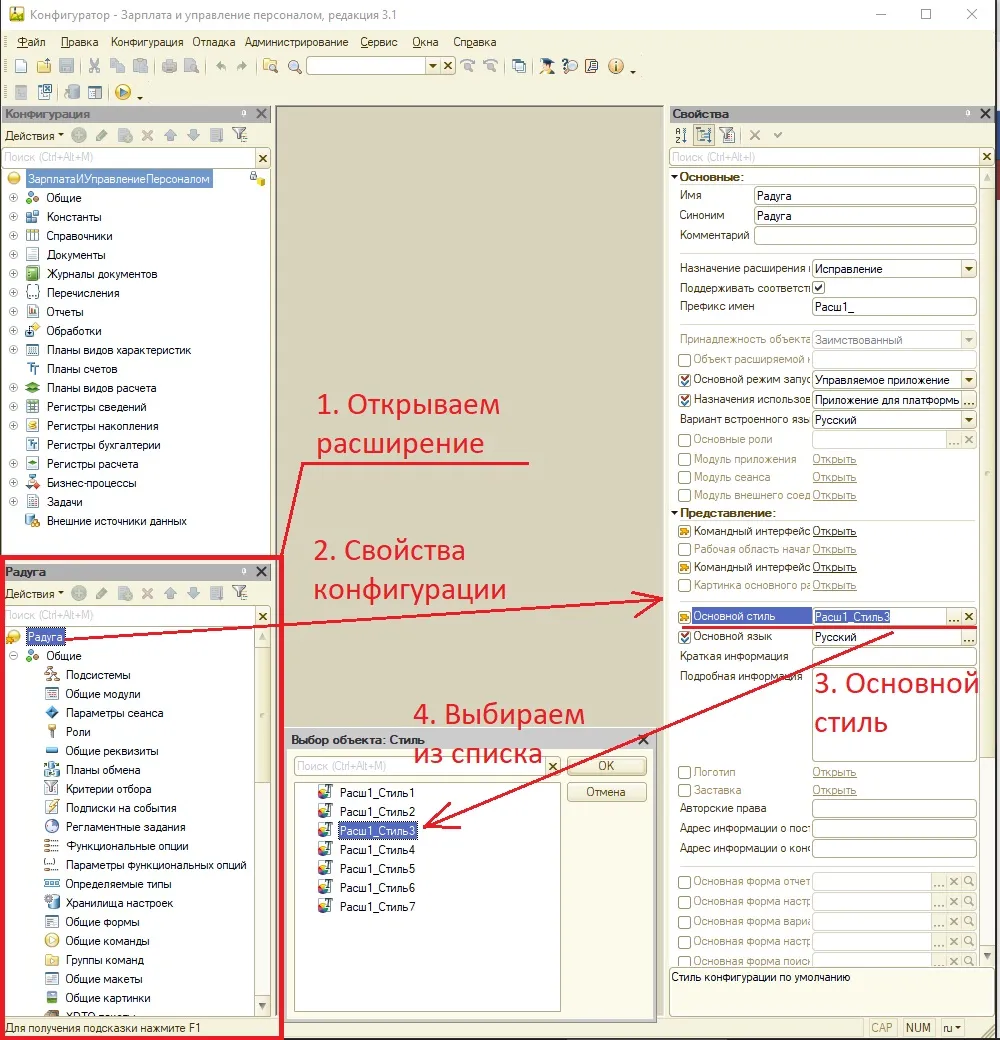Viewport: 1000px width, 1040px height.
Task: Collapse the Общие node in Радуга panel
Action: [13, 655]
